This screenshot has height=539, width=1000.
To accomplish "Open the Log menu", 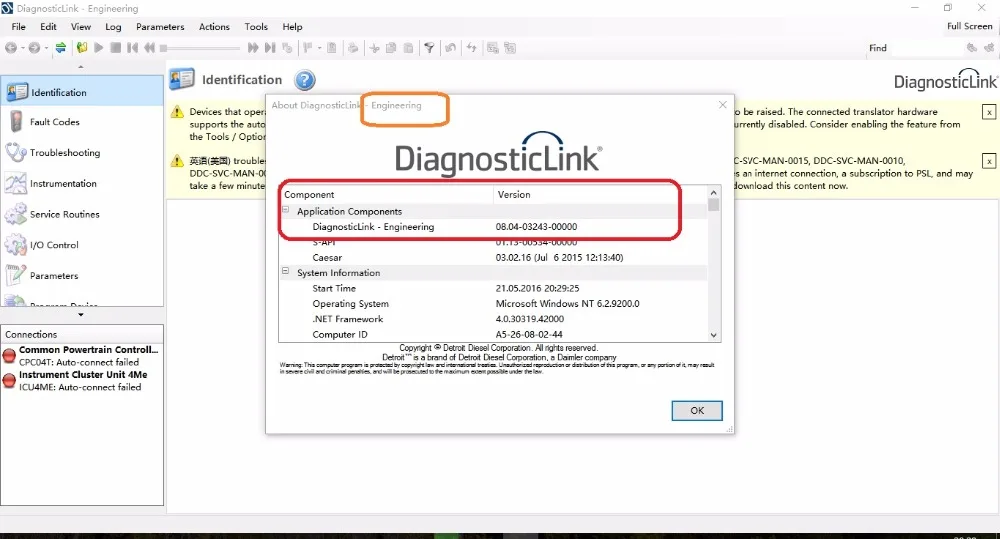I will [x=113, y=27].
